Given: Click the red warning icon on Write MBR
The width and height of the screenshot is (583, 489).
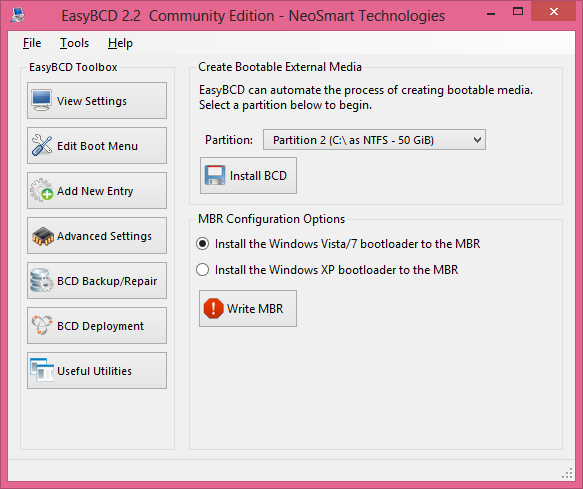Looking at the screenshot, I should [213, 308].
